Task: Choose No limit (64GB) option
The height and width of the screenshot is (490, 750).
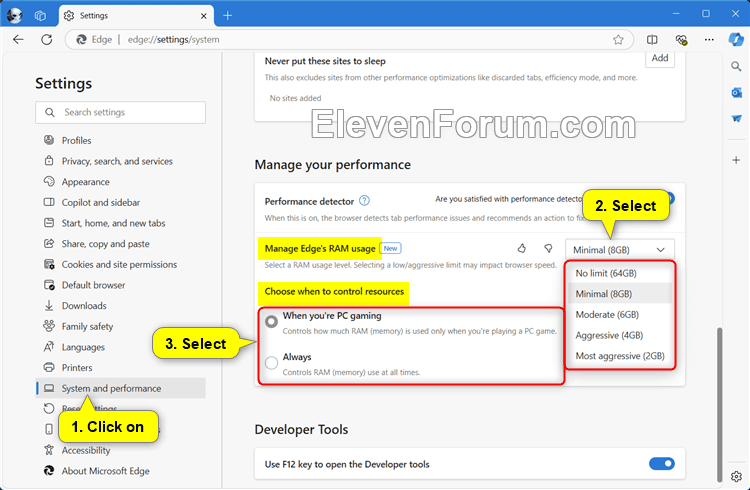Action: 620,273
